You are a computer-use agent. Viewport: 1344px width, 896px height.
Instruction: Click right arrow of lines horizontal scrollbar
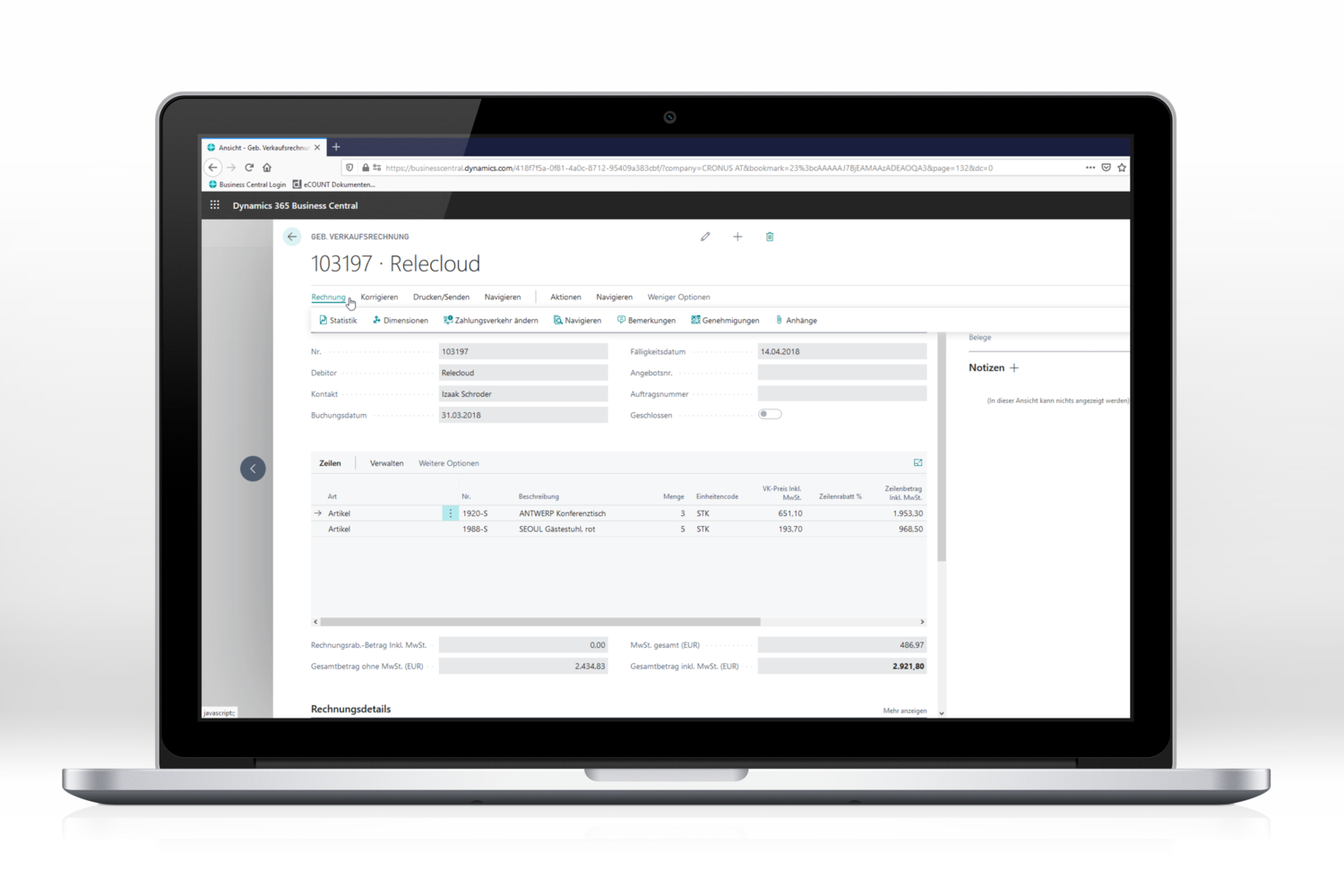click(922, 622)
